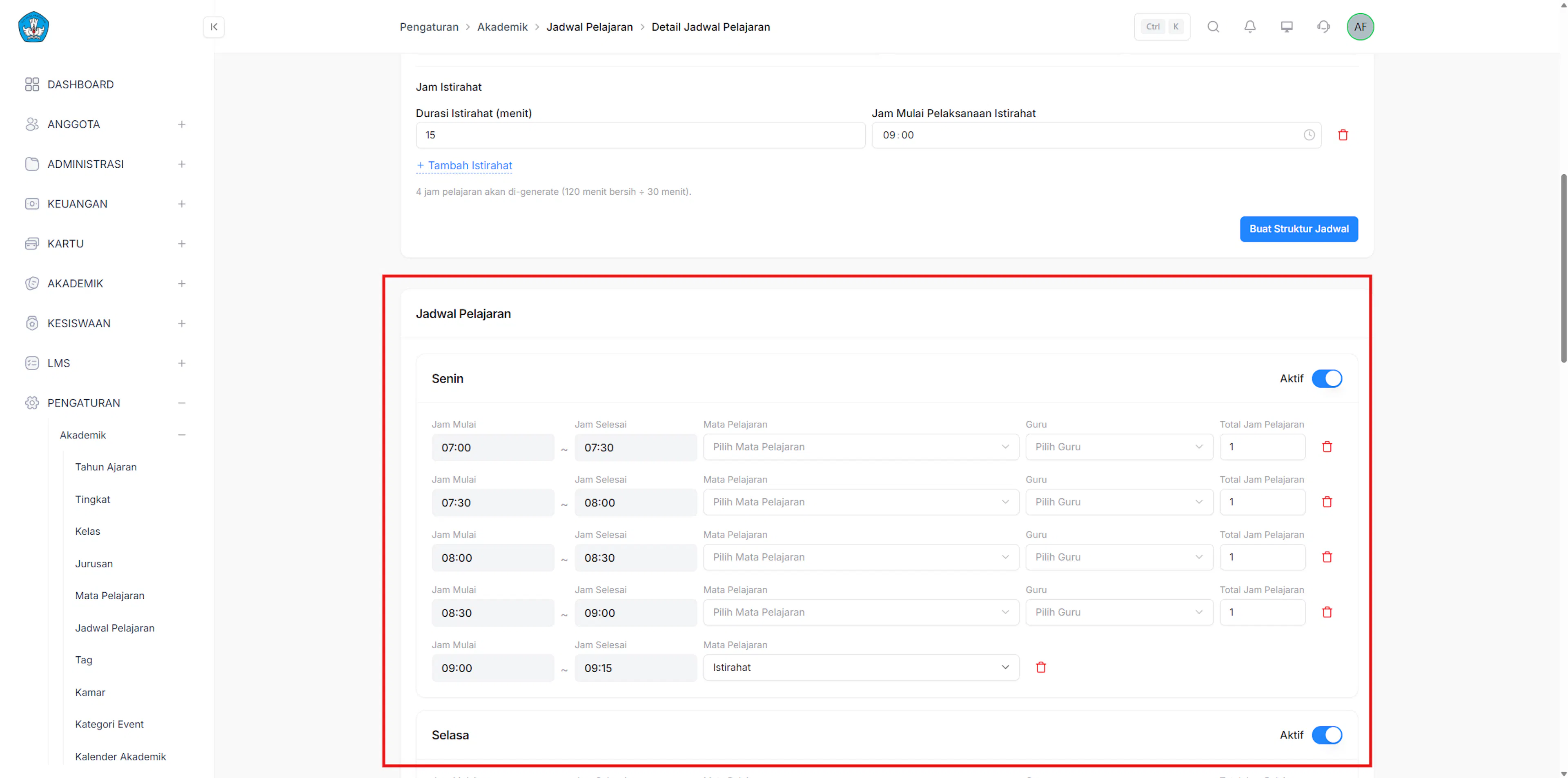Click Tambah Istirahat link
This screenshot has height=778, width=1568.
pyautogui.click(x=464, y=165)
